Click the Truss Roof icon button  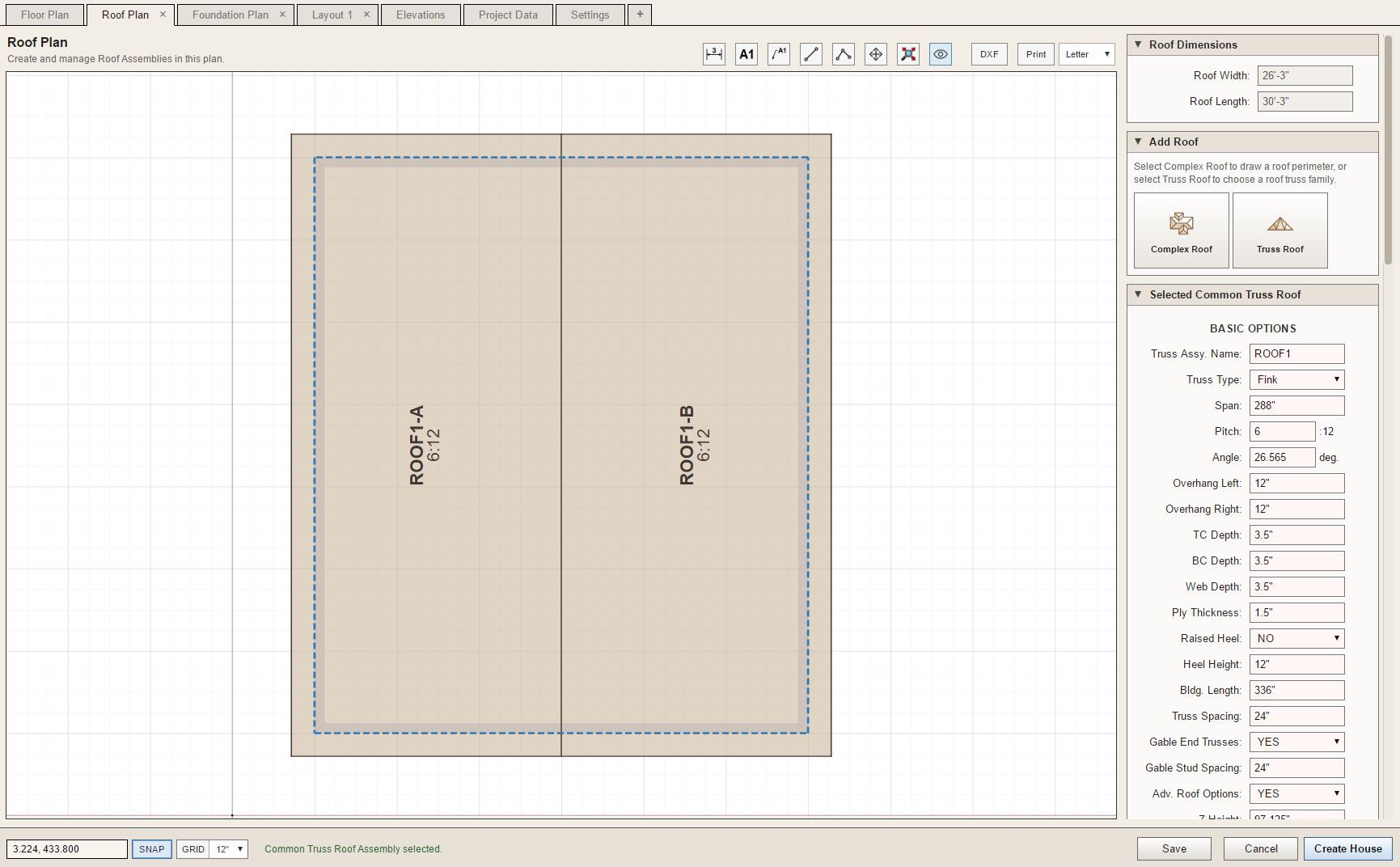(x=1280, y=230)
